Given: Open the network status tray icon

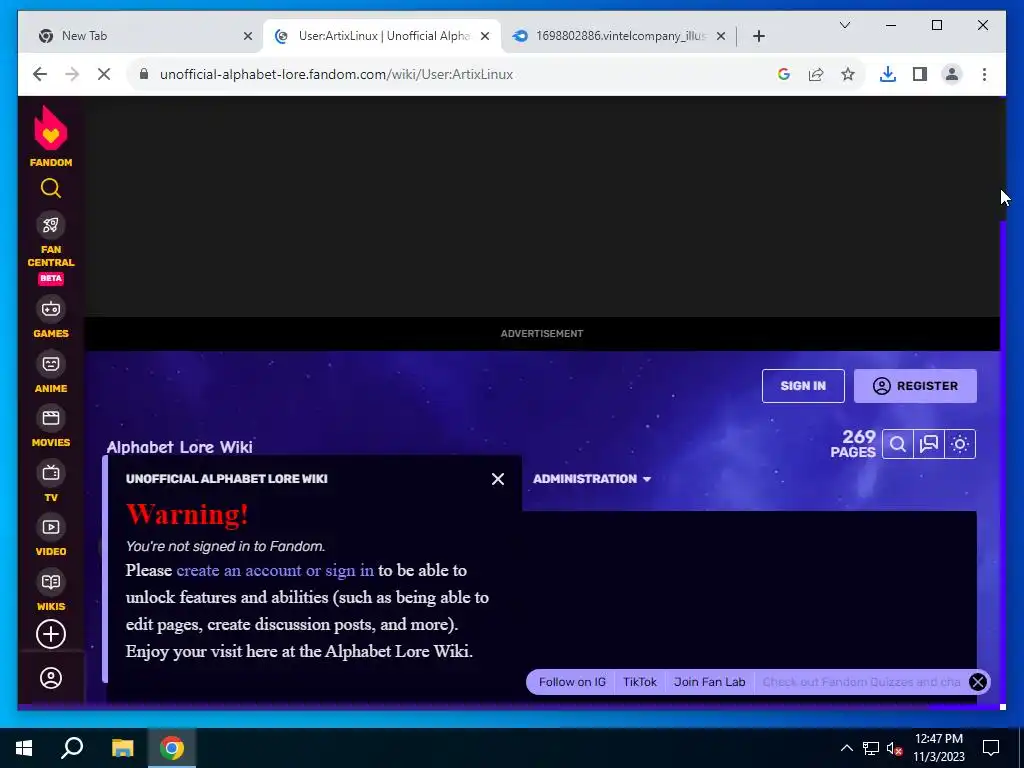Looking at the screenshot, I should [871, 748].
